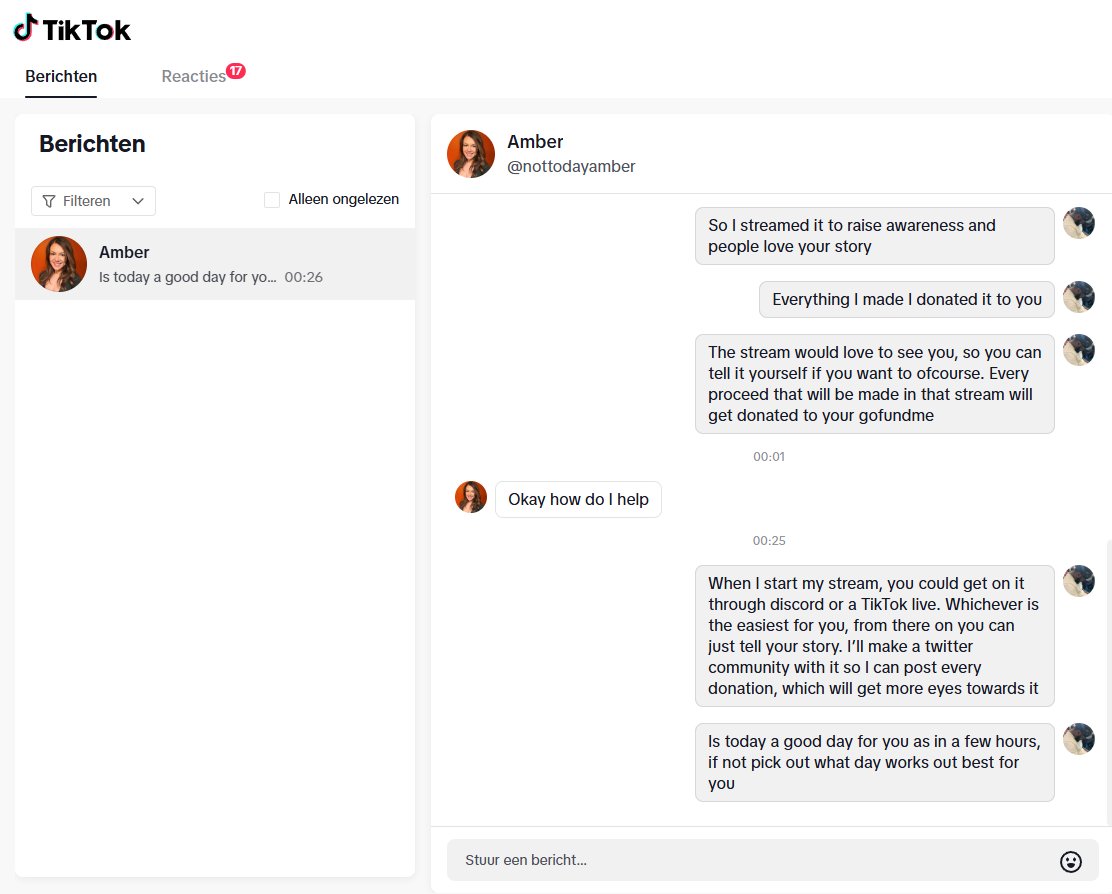Click the filter funnel icon
Image resolution: width=1112 pixels, height=894 pixels.
(49, 201)
